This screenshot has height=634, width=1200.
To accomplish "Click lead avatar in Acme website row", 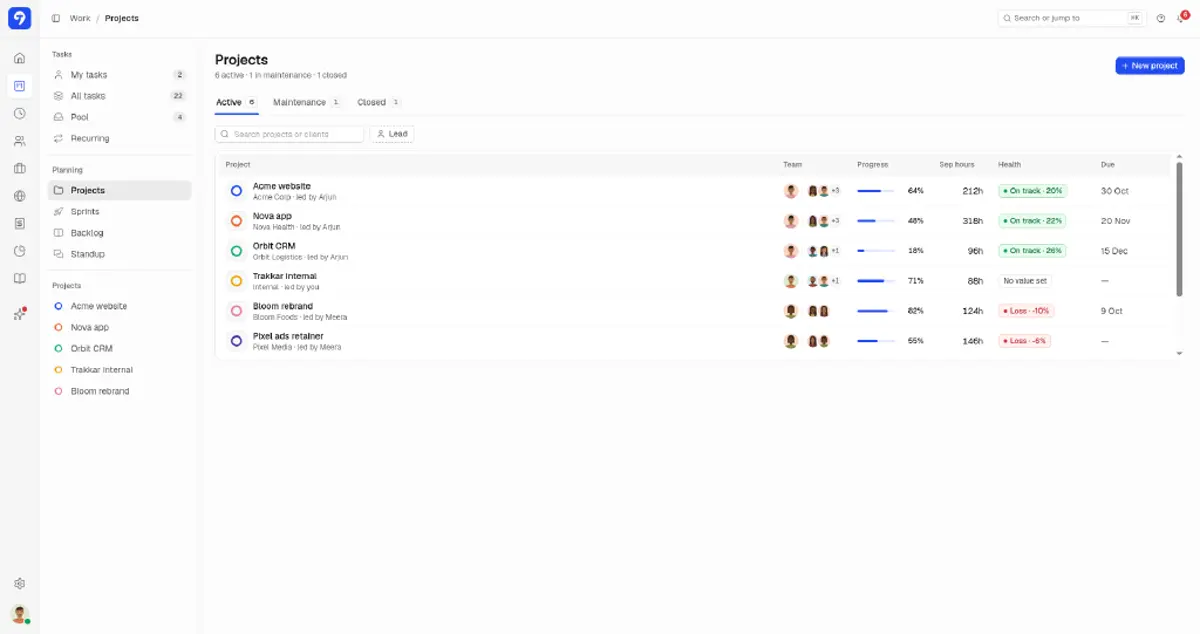I will (x=791, y=191).
